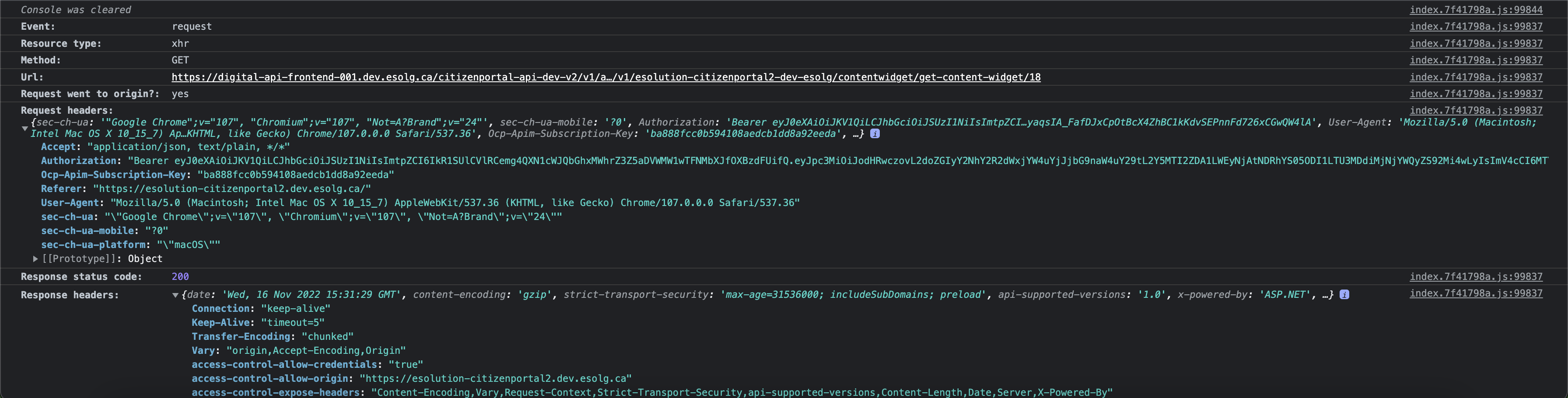
Task: Click the sec-ch-ua-platform macOS row
Action: [130, 245]
